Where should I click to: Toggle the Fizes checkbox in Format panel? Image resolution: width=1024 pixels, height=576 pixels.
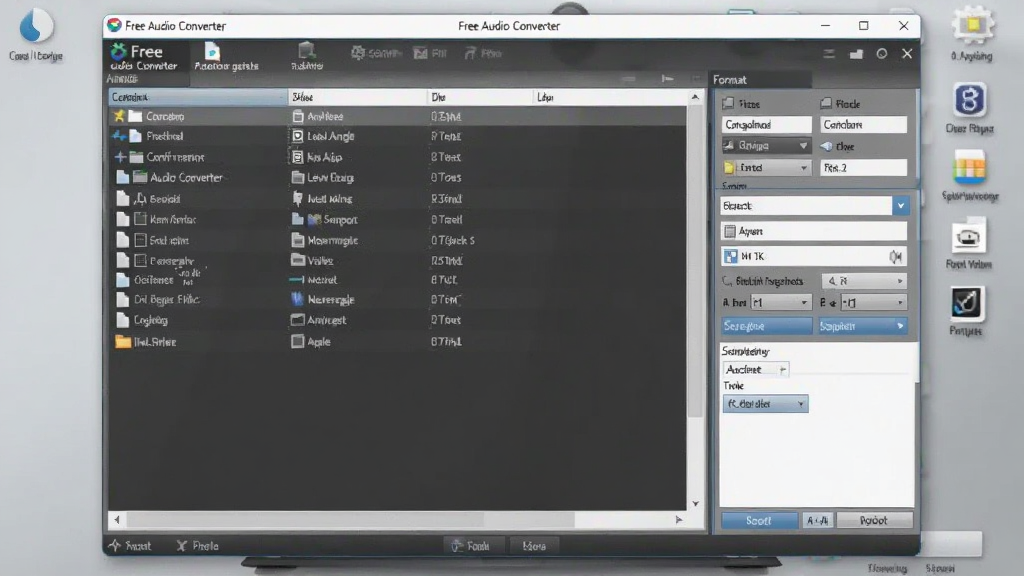pos(728,103)
